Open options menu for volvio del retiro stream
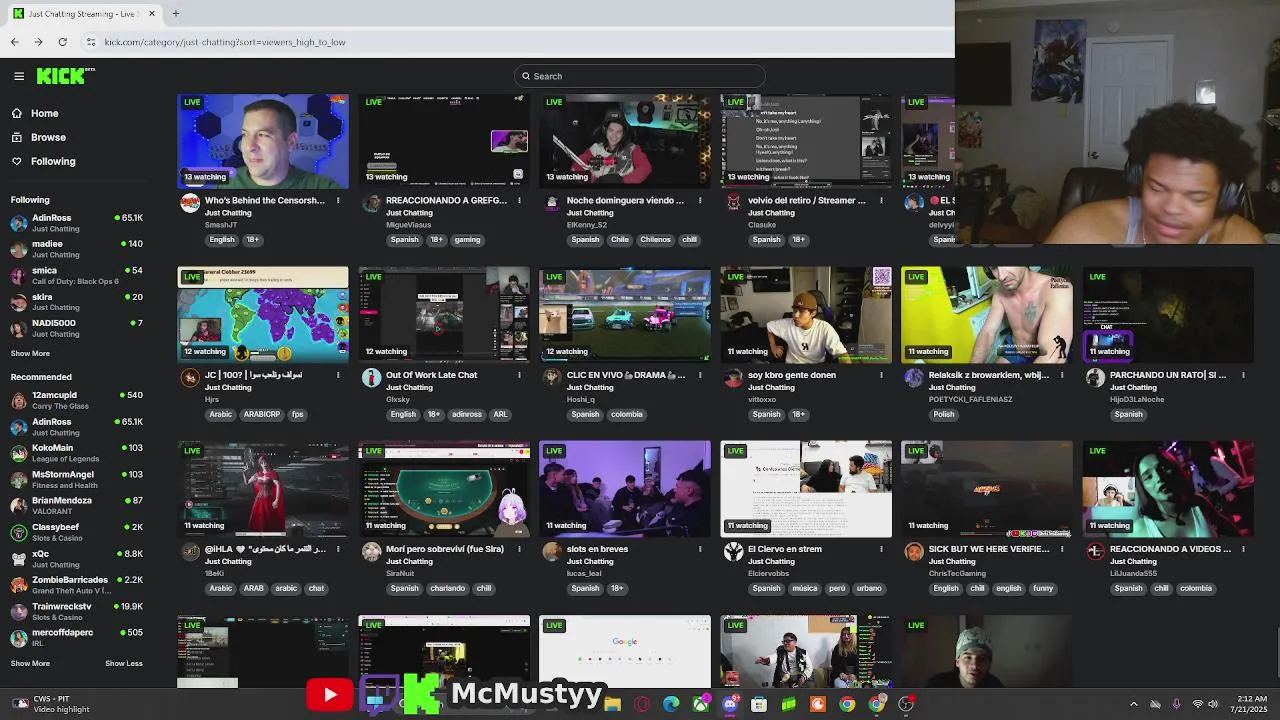Viewport: 1280px width, 720px height. pyautogui.click(x=881, y=200)
